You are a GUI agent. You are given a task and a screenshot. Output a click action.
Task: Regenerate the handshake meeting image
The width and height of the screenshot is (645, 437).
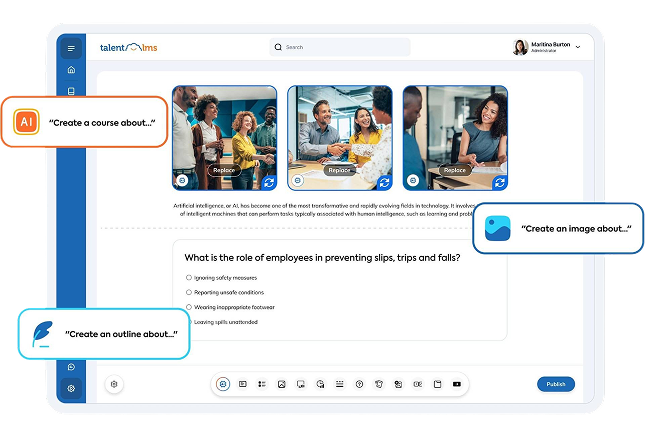[x=385, y=182]
